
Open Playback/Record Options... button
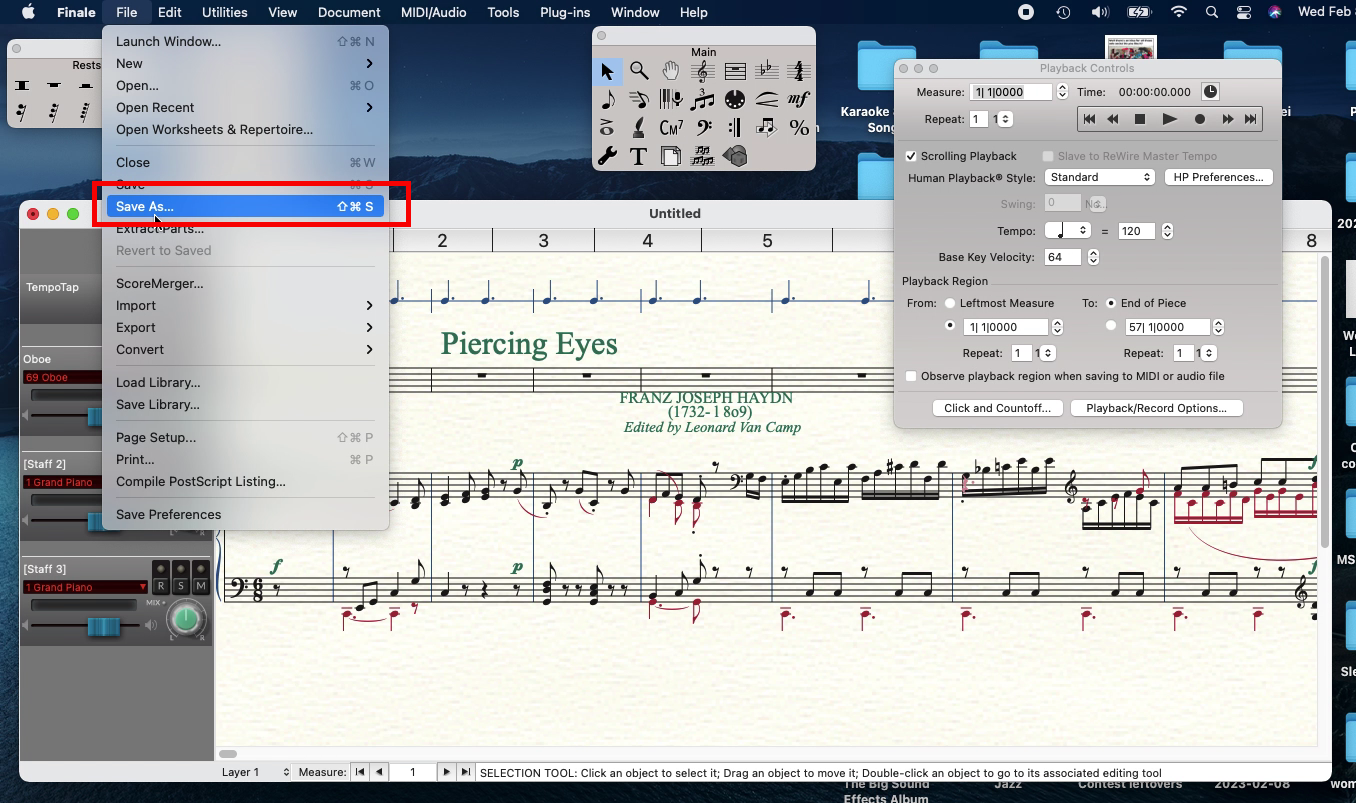1156,408
